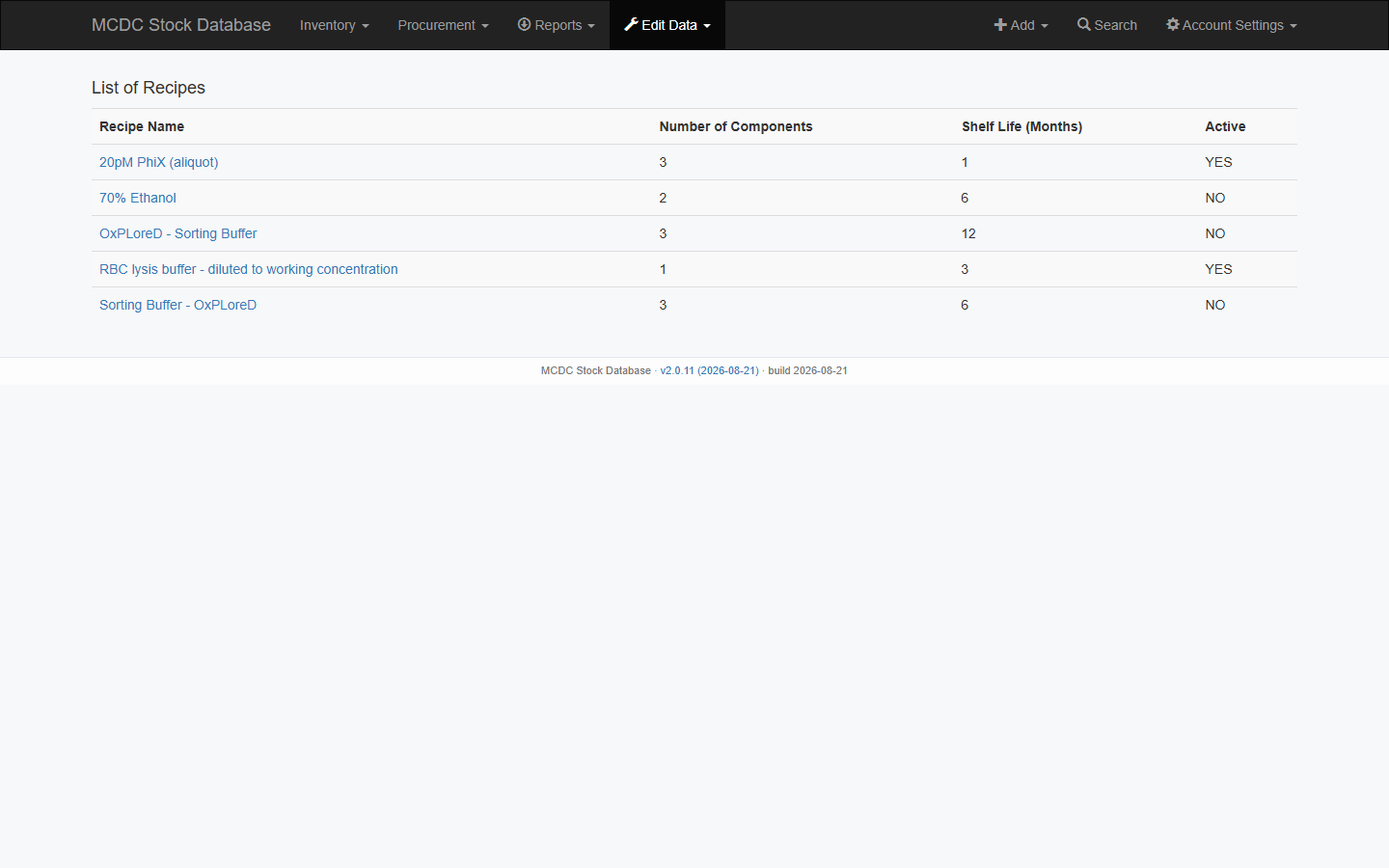The height and width of the screenshot is (868, 1389).
Task: Open the RBC lysis buffer recipe
Action: [x=249, y=269]
